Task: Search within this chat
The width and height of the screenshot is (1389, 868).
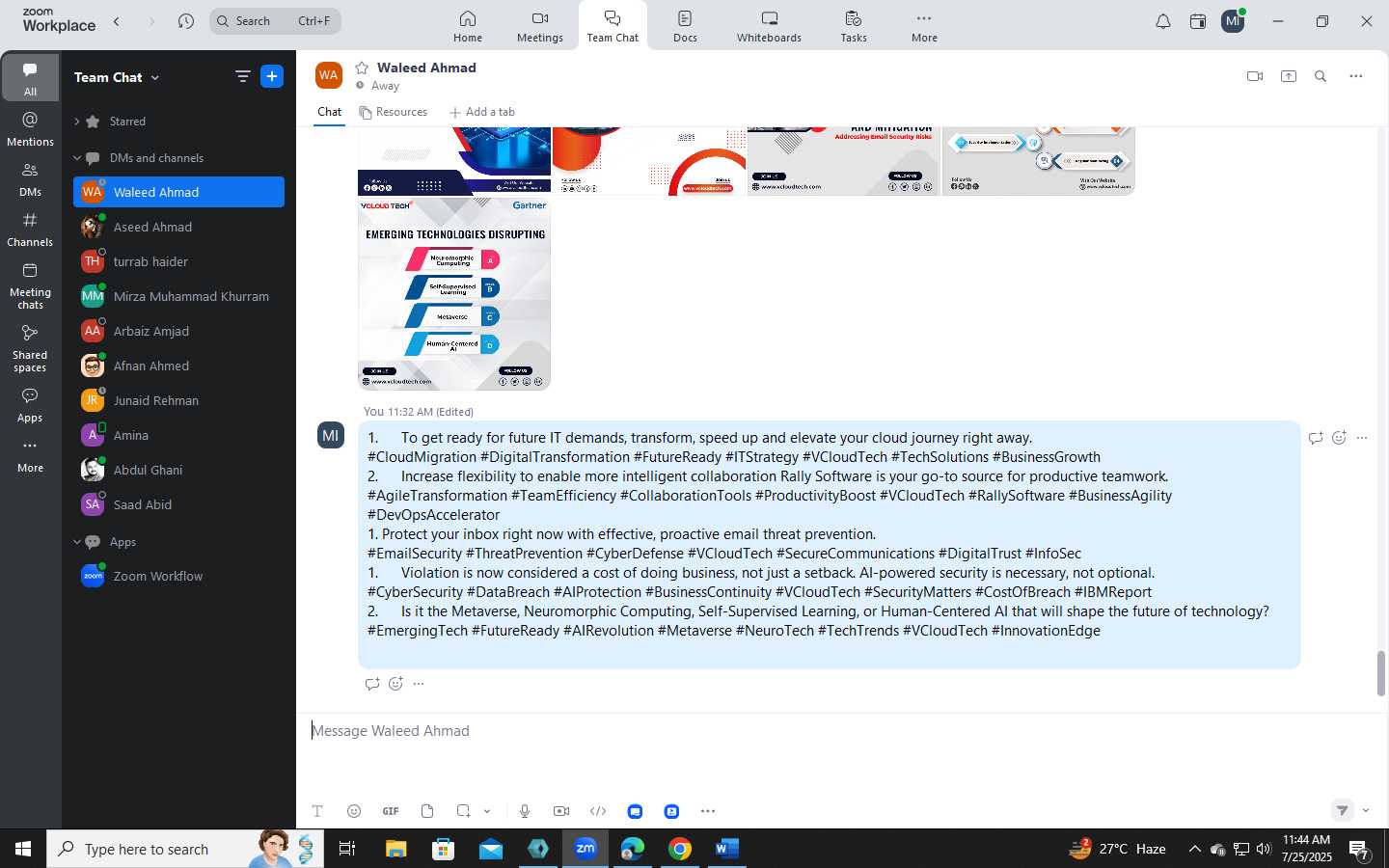Action: (x=1321, y=76)
